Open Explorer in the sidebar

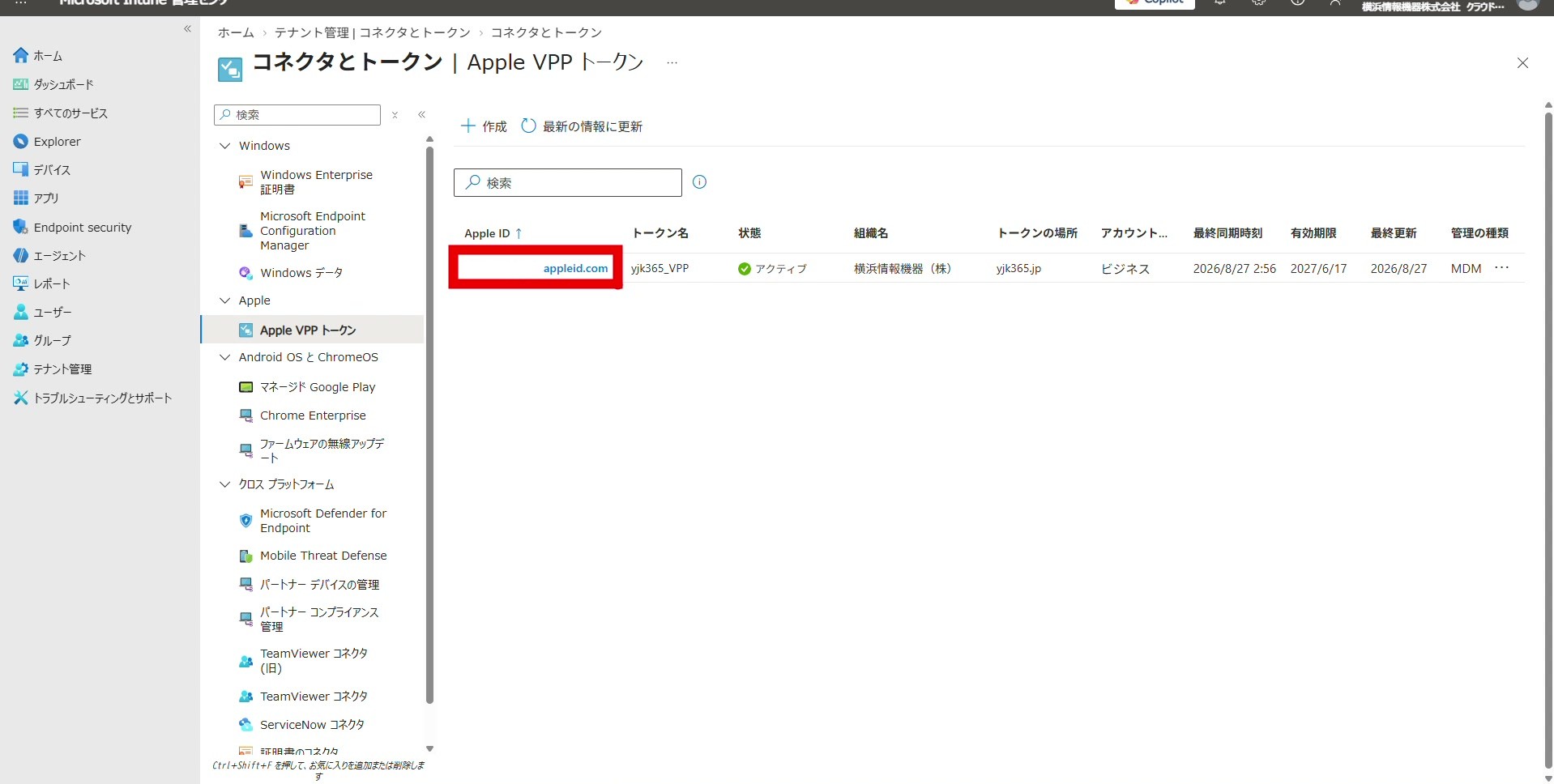[47, 141]
